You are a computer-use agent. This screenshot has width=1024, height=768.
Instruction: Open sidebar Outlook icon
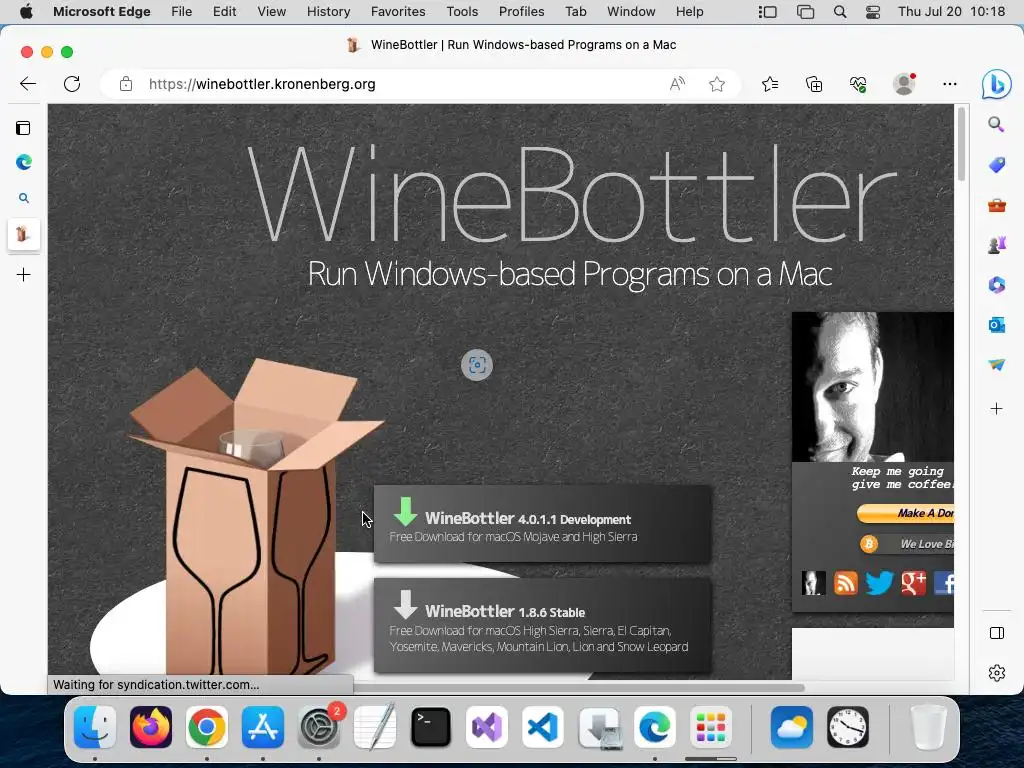pyautogui.click(x=997, y=325)
